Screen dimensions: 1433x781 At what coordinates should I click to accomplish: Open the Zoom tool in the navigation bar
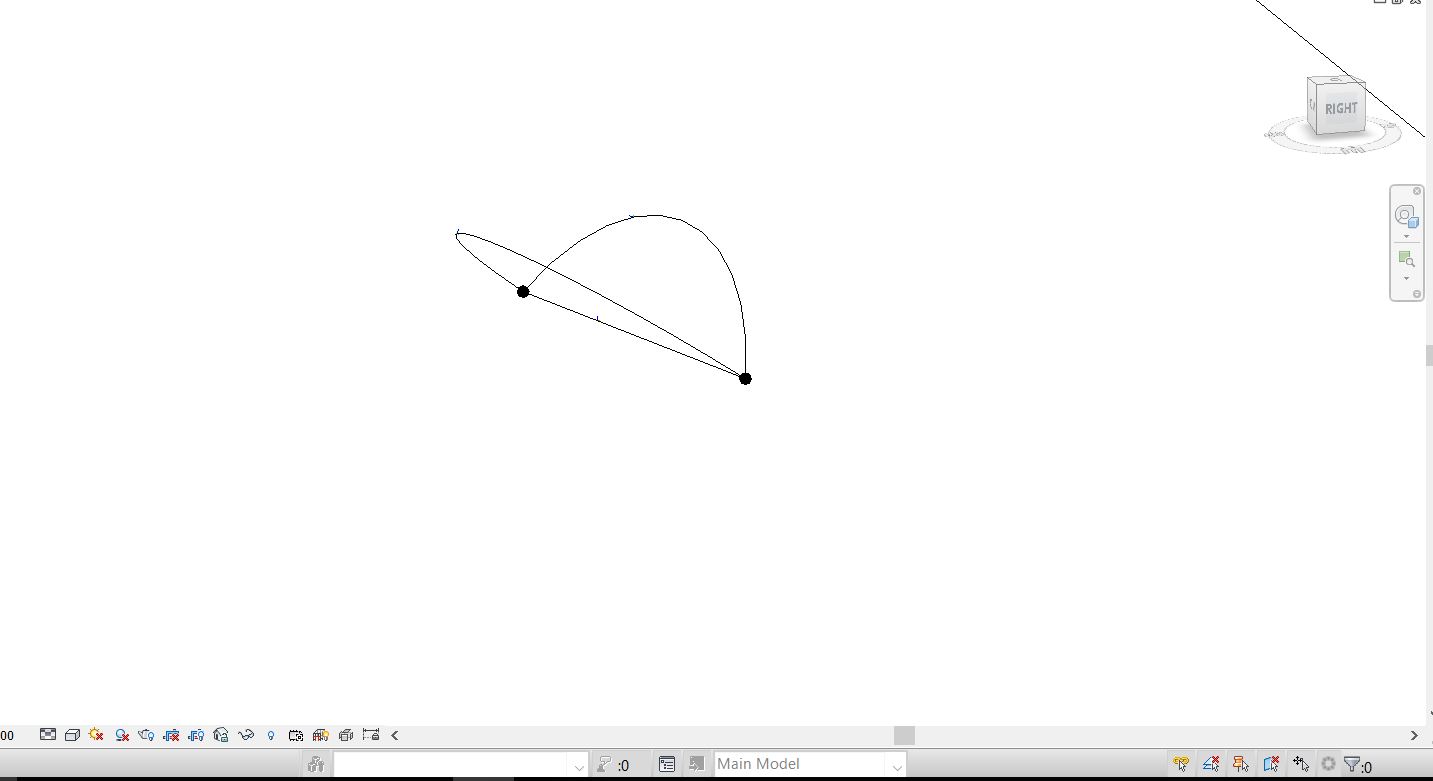pyautogui.click(x=1406, y=258)
